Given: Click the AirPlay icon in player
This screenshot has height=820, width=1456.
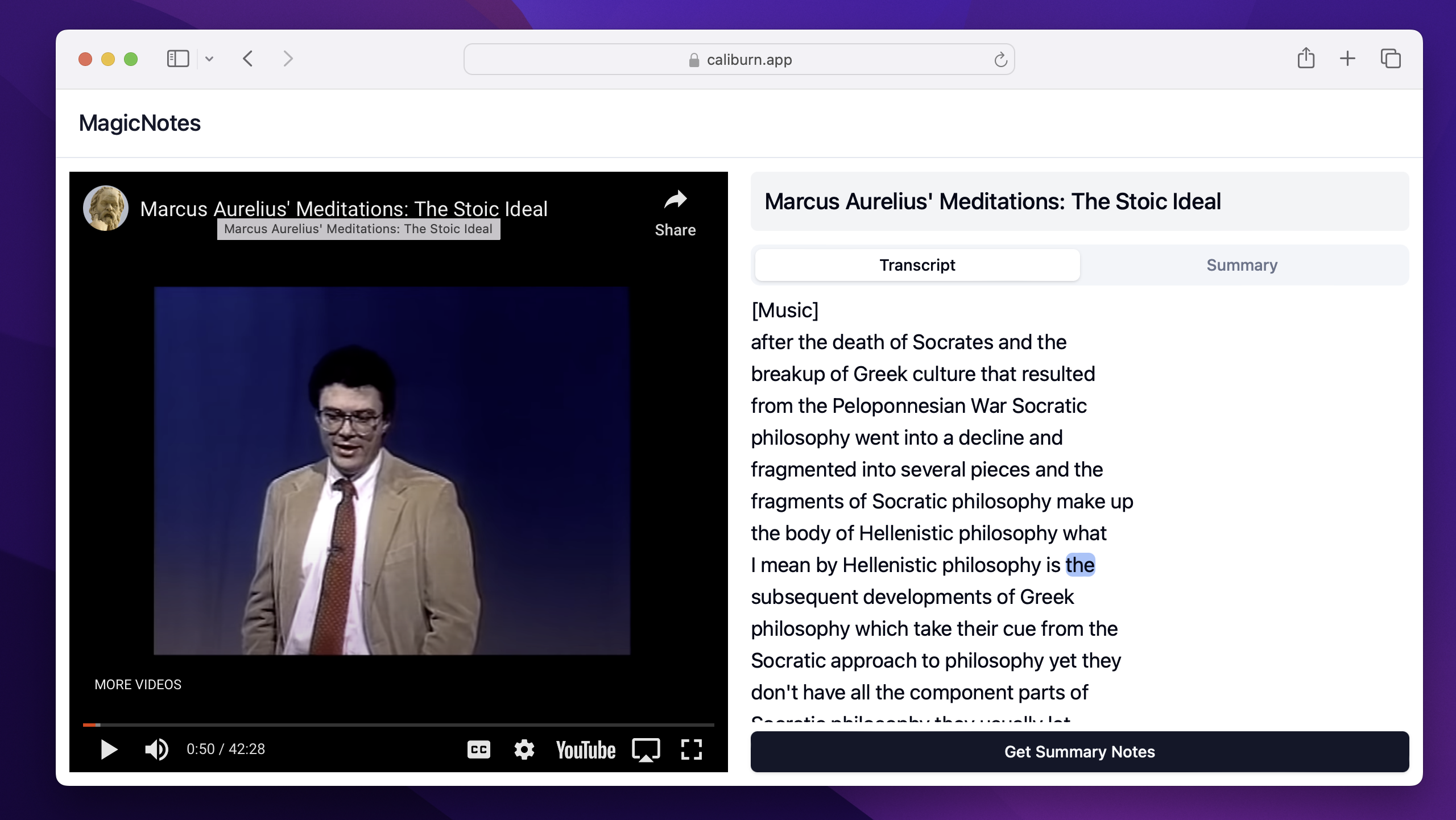Looking at the screenshot, I should point(646,749).
